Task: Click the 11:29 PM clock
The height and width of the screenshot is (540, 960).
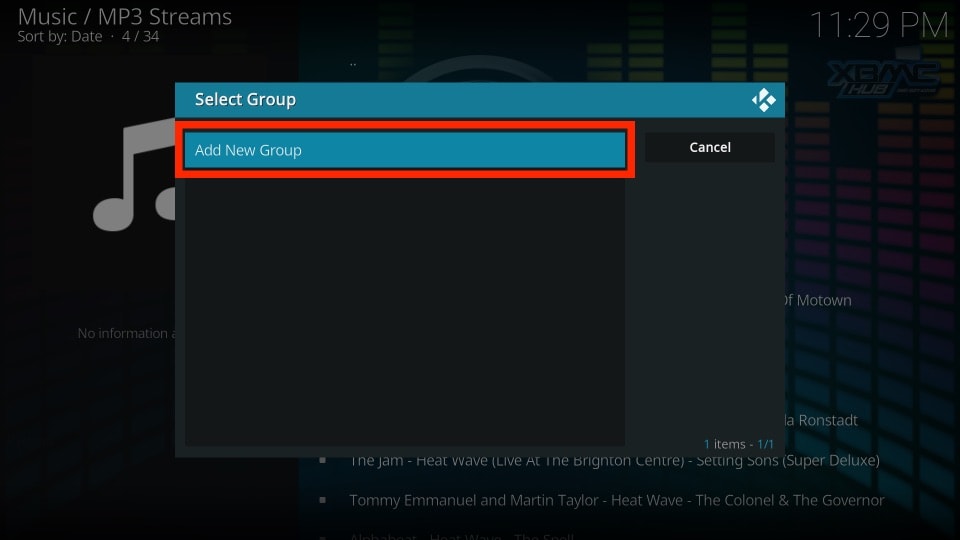Action: coord(878,26)
